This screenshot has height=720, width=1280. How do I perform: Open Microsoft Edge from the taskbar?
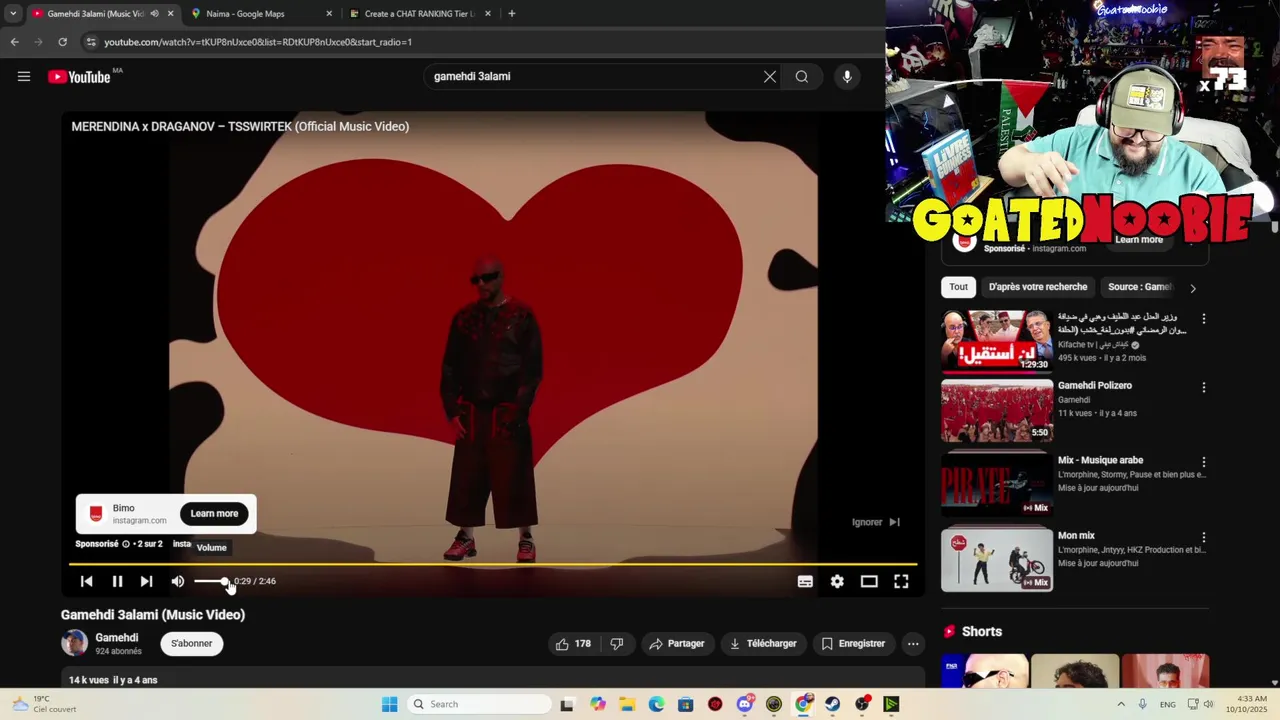tap(656, 704)
